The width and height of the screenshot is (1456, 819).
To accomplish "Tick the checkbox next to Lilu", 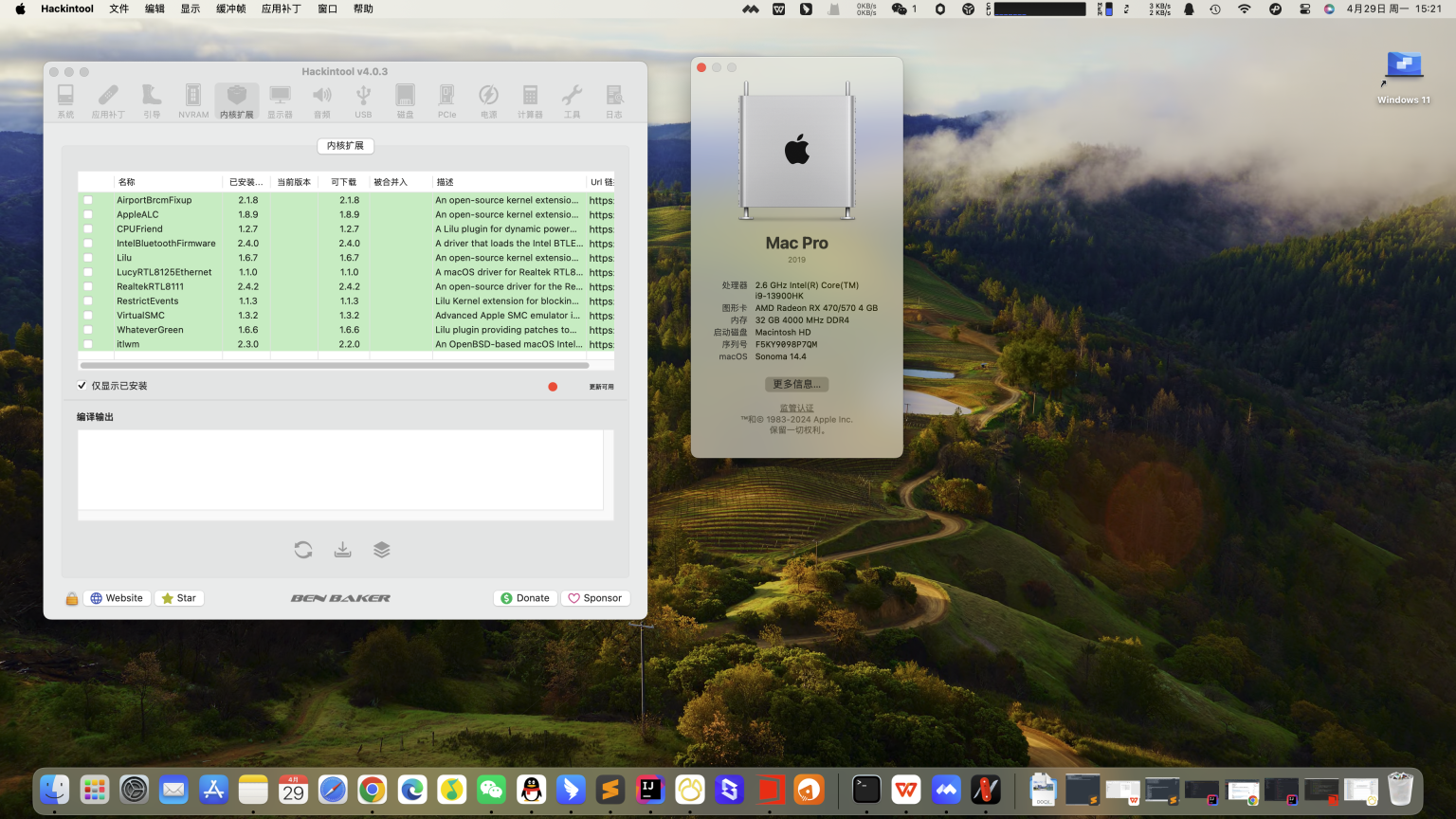I will coord(88,257).
